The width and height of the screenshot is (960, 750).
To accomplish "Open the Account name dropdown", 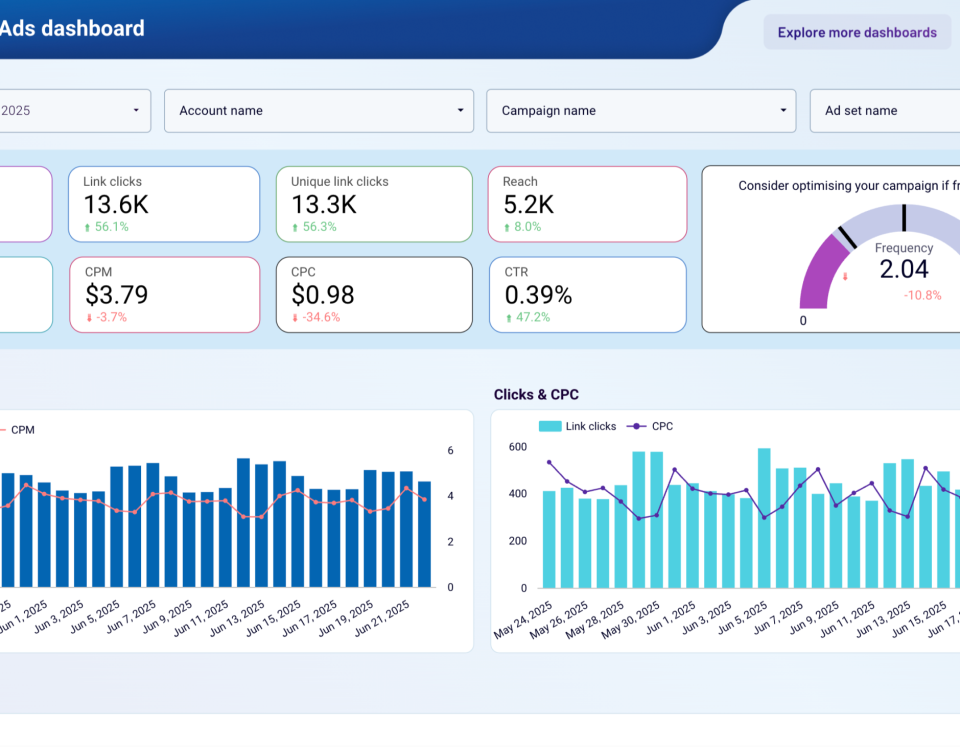I will [318, 111].
